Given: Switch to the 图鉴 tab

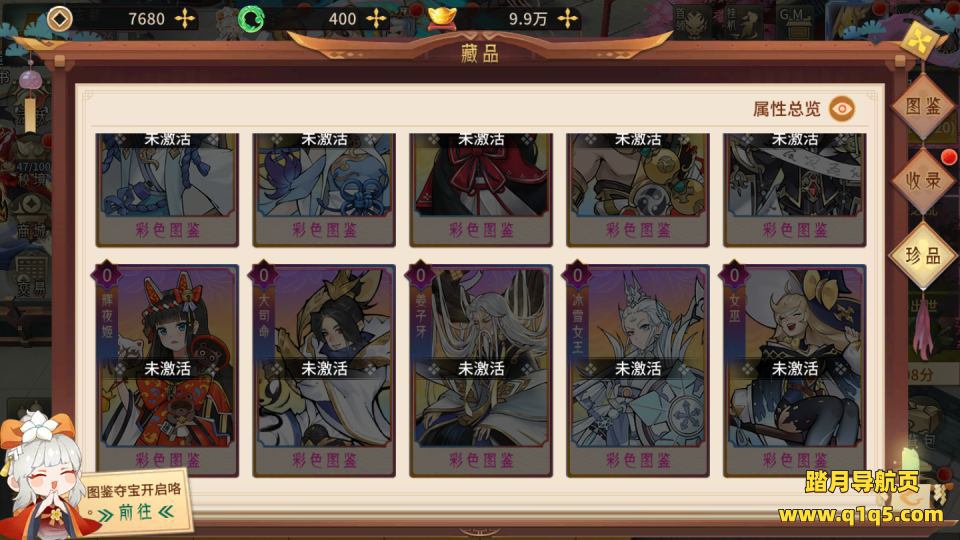Looking at the screenshot, I should [923, 107].
